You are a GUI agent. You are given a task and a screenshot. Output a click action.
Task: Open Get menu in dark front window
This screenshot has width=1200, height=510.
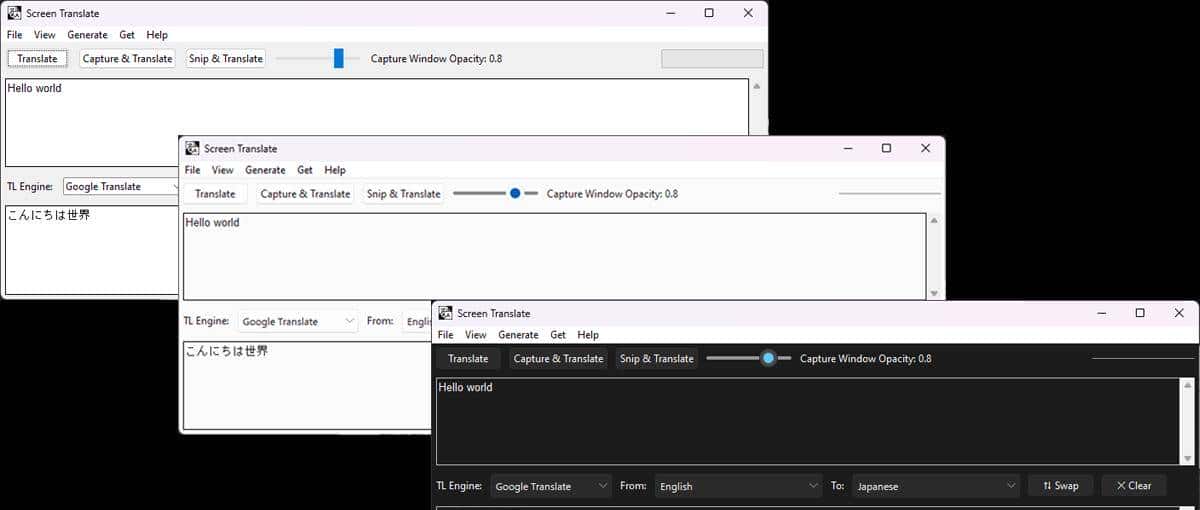click(x=558, y=335)
